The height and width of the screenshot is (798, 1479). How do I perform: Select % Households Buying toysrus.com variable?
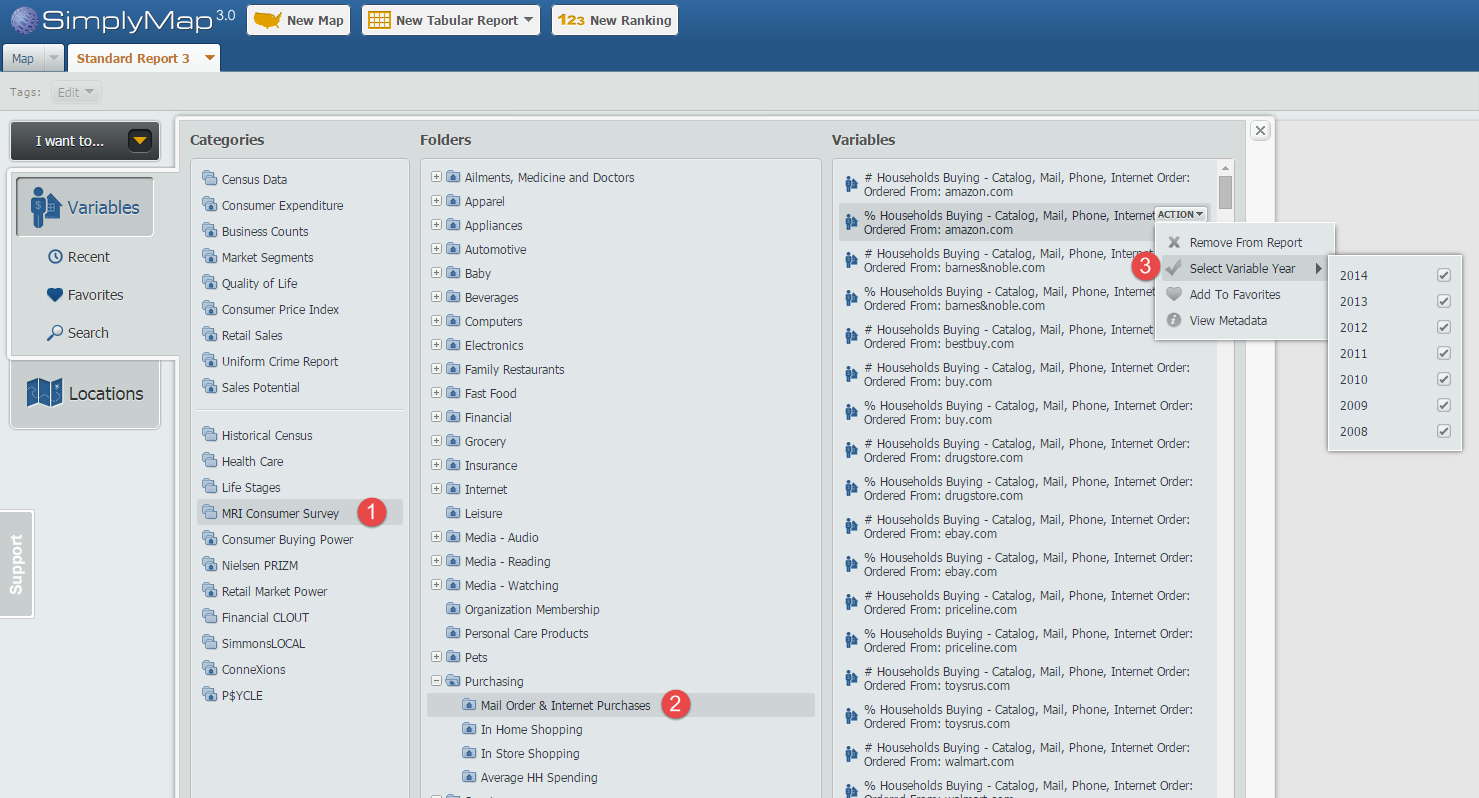pyautogui.click(x=1027, y=716)
